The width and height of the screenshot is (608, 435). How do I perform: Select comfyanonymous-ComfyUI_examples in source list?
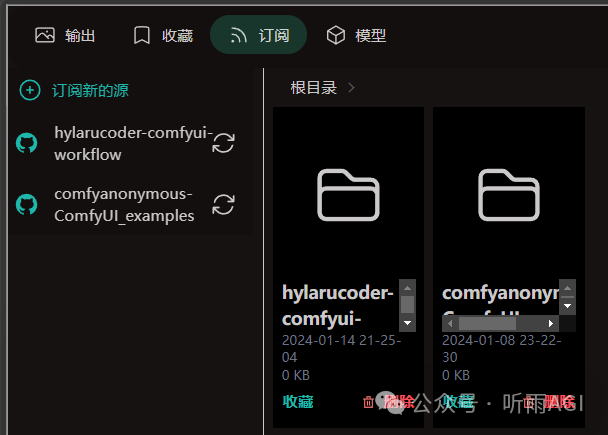124,204
